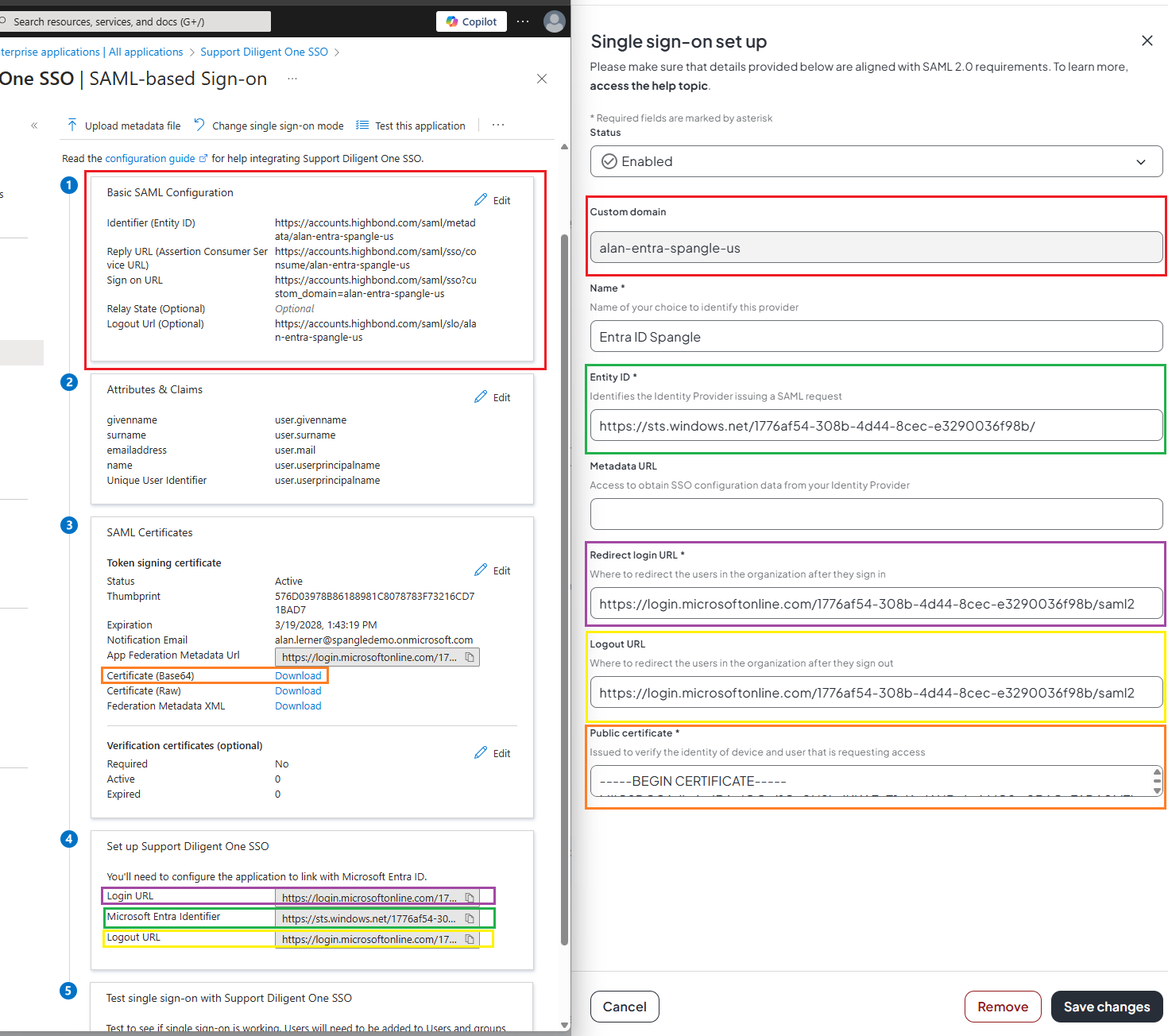Click Save changes
This screenshot has height=1036, width=1168.
click(1107, 1007)
